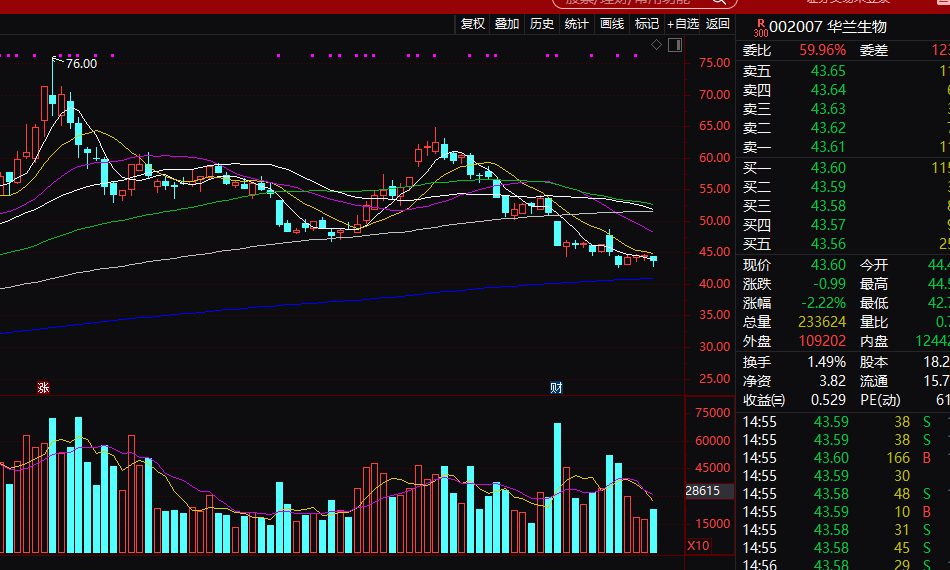Select the 历史 history toolbar item
The height and width of the screenshot is (570, 950).
(542, 24)
